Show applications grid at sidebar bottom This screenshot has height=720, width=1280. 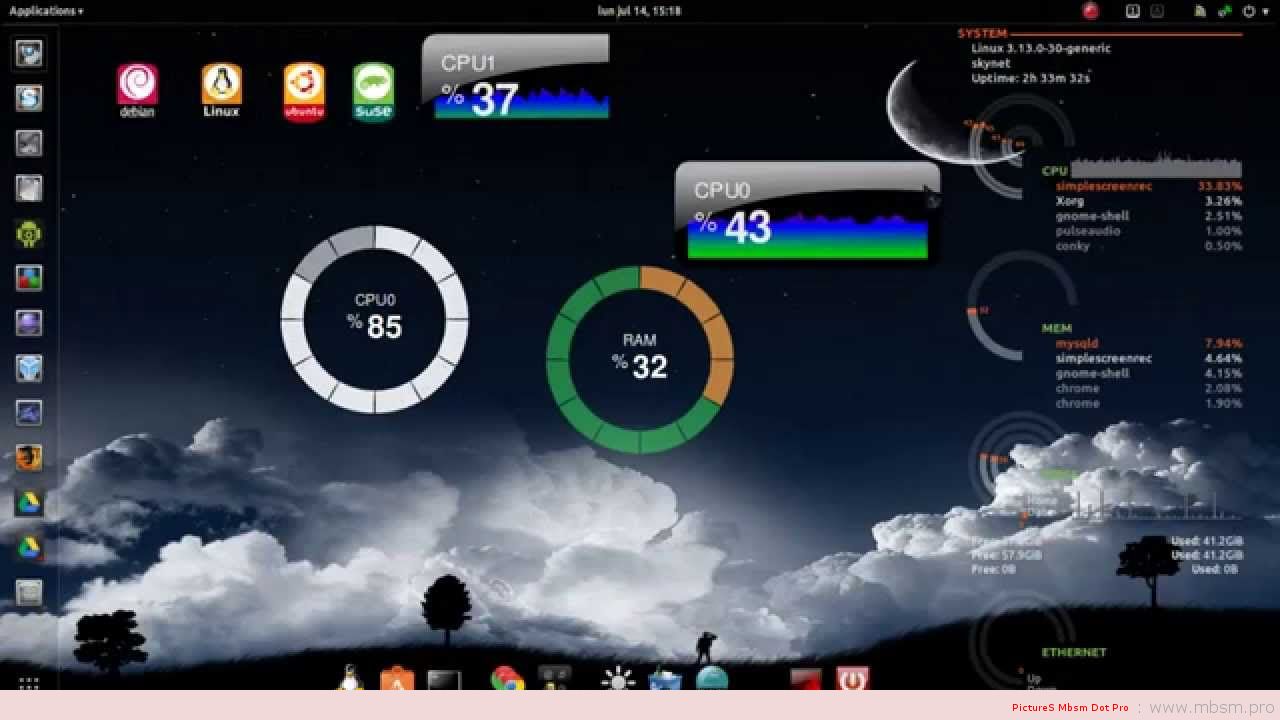29,684
